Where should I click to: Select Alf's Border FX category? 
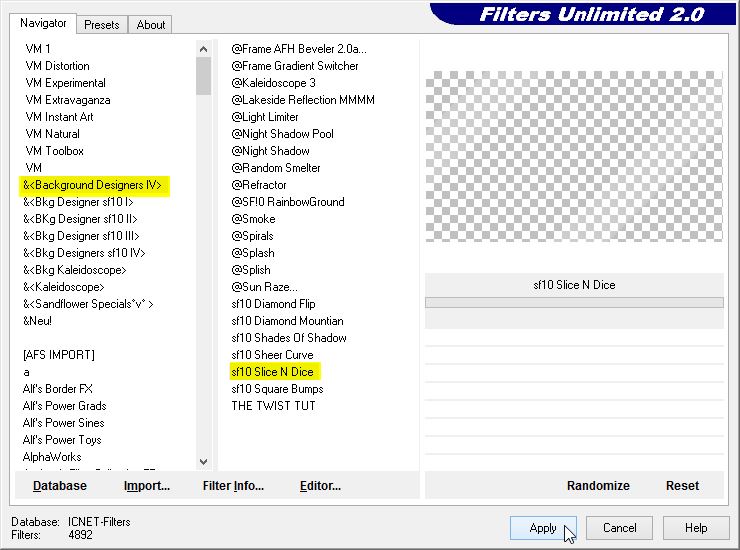click(x=58, y=389)
